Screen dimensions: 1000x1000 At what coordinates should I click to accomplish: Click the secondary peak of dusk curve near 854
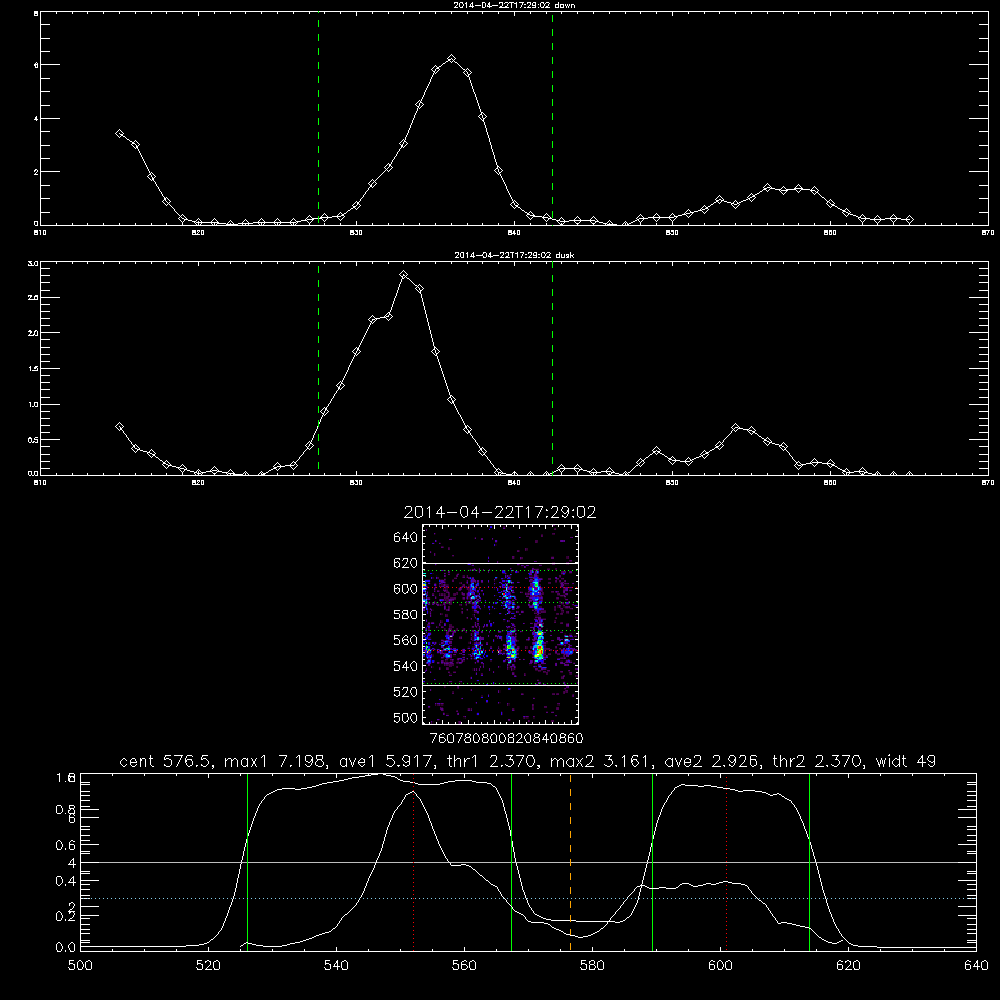tap(735, 427)
